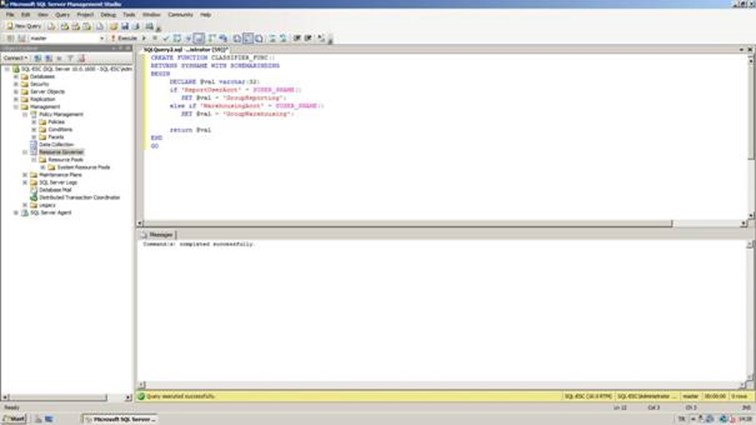756x425 pixels.
Task: Select the SQLQuery2.sql editor tab
Action: [186, 50]
